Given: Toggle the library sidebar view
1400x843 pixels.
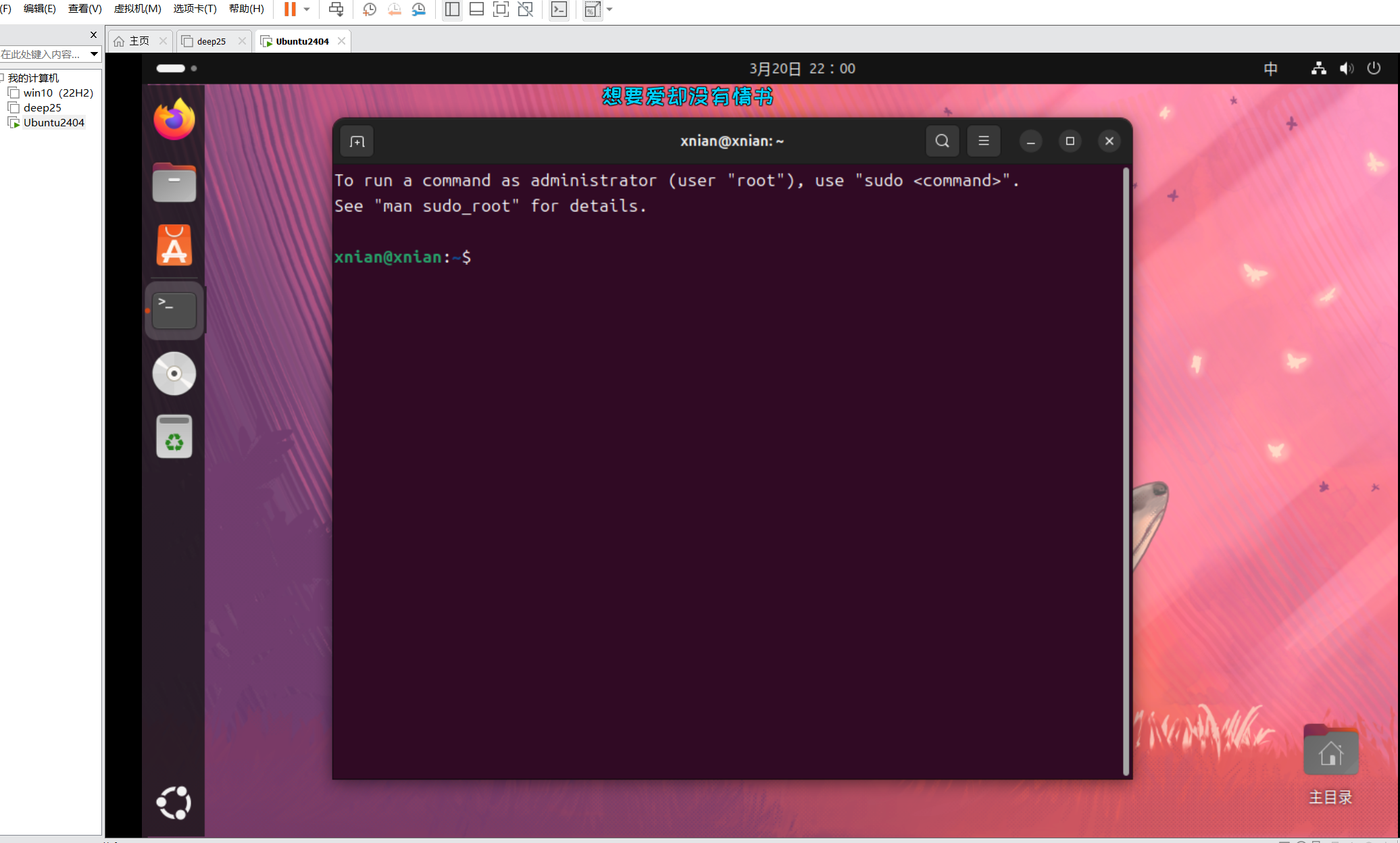Looking at the screenshot, I should (x=452, y=9).
